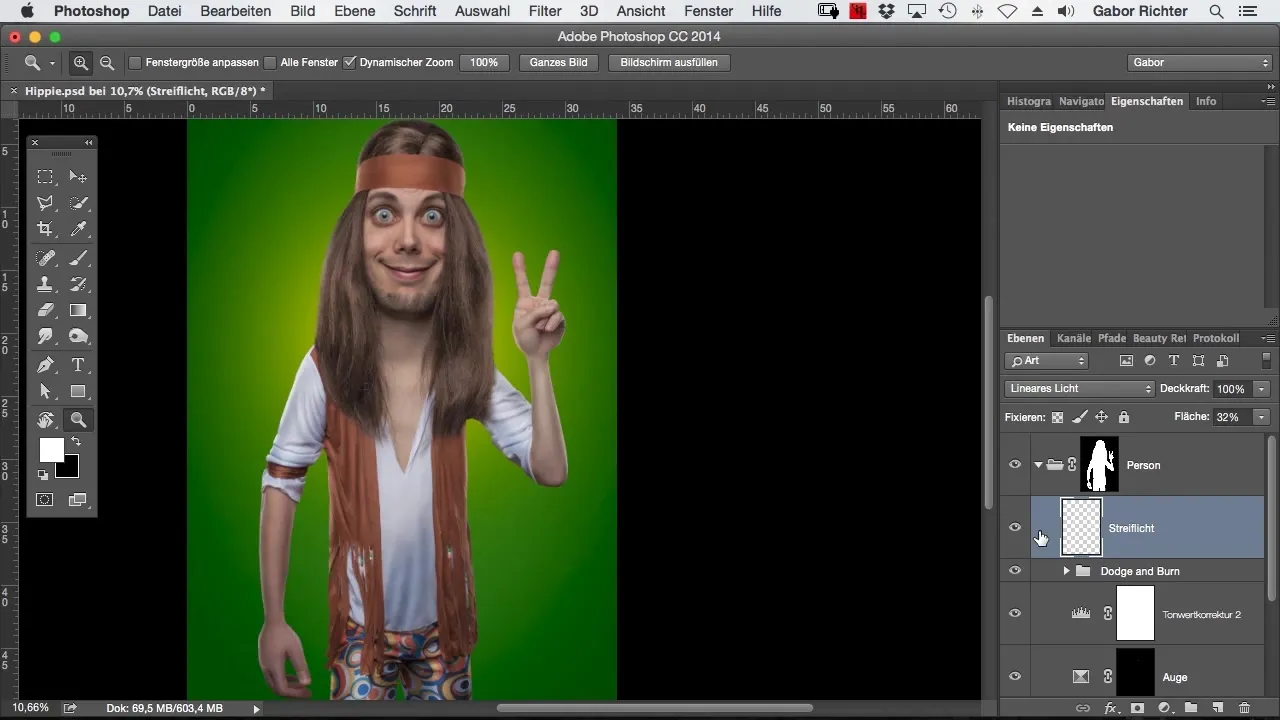
Task: Enable Fenstergröße anpassen checkbox
Action: 135,62
